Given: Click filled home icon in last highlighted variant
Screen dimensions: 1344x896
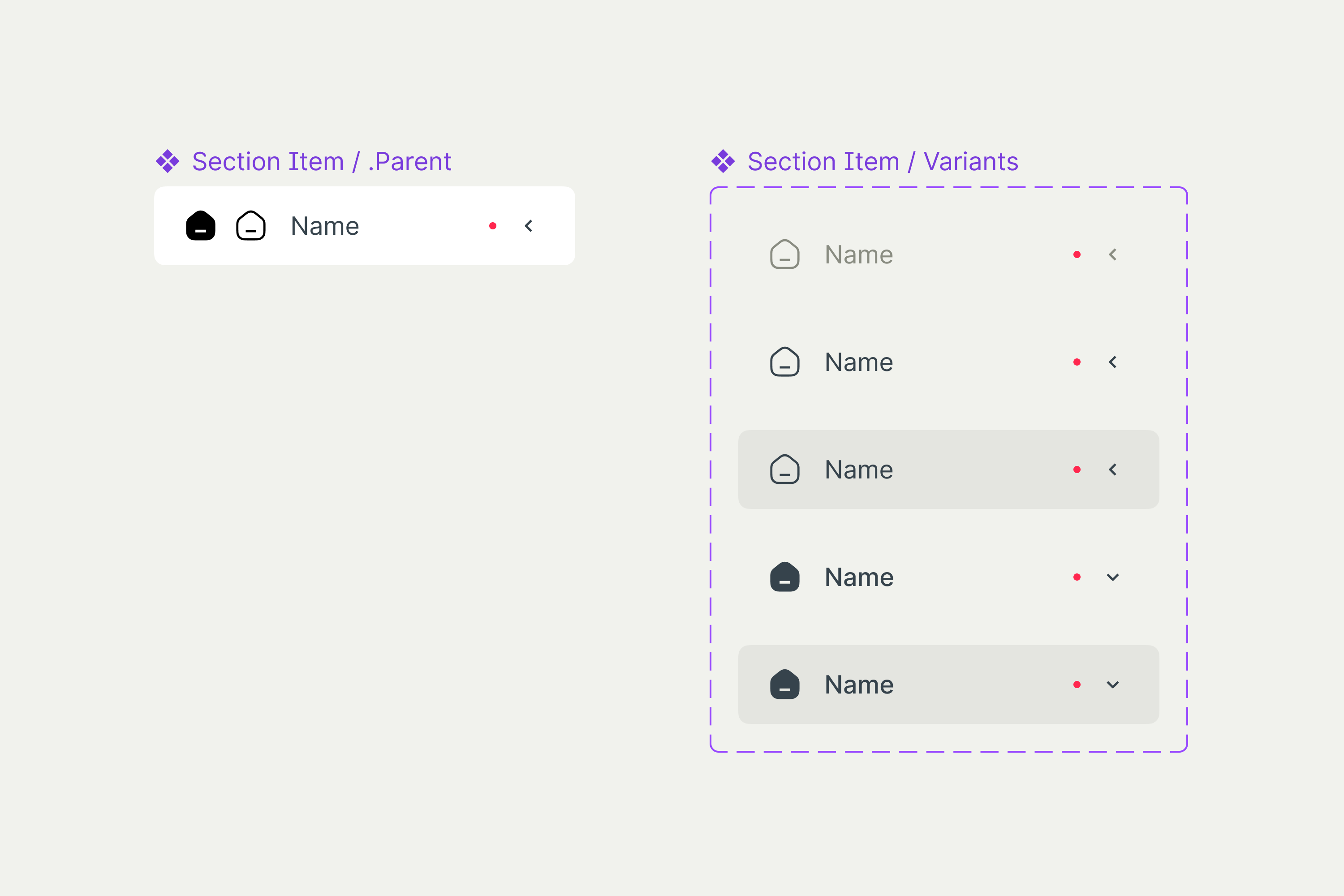Looking at the screenshot, I should click(784, 684).
